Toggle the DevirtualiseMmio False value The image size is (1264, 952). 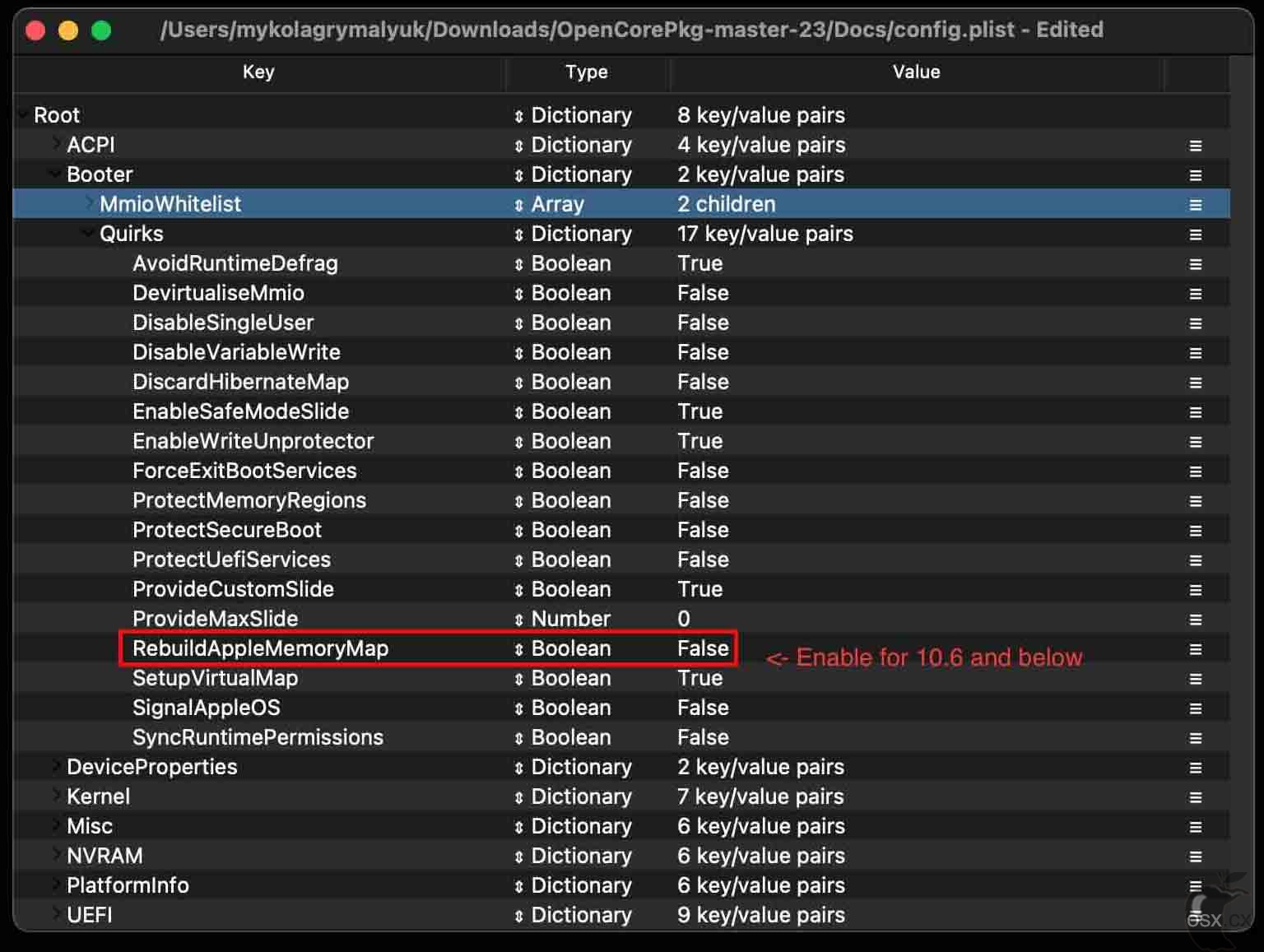(703, 293)
